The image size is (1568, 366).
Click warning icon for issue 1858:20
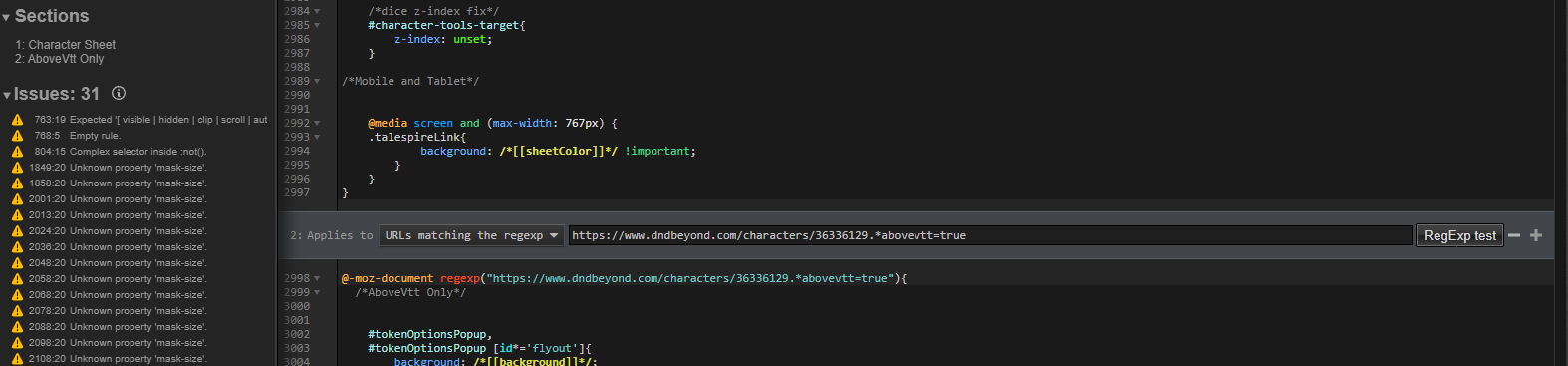(x=17, y=183)
